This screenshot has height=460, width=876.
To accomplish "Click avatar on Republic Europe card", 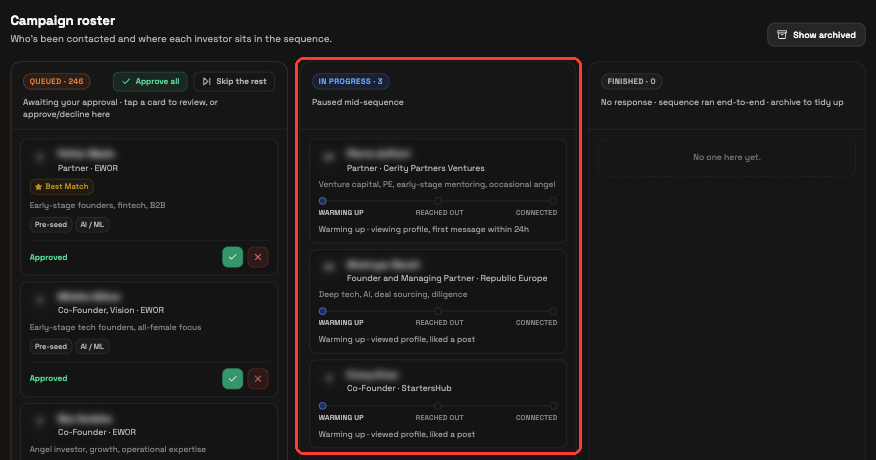I will 330,268.
